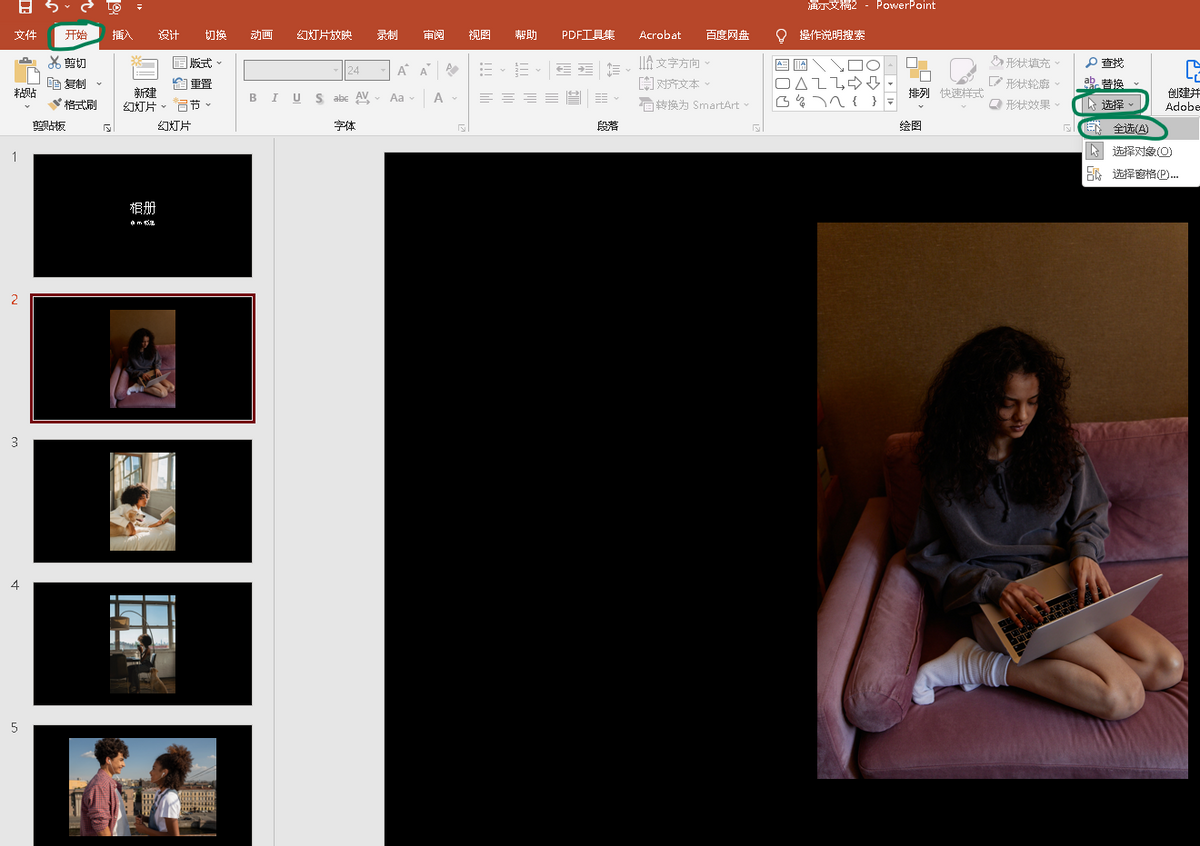This screenshot has height=846, width=1200.
Task: Increase font size with the larger A
Action: (403, 70)
